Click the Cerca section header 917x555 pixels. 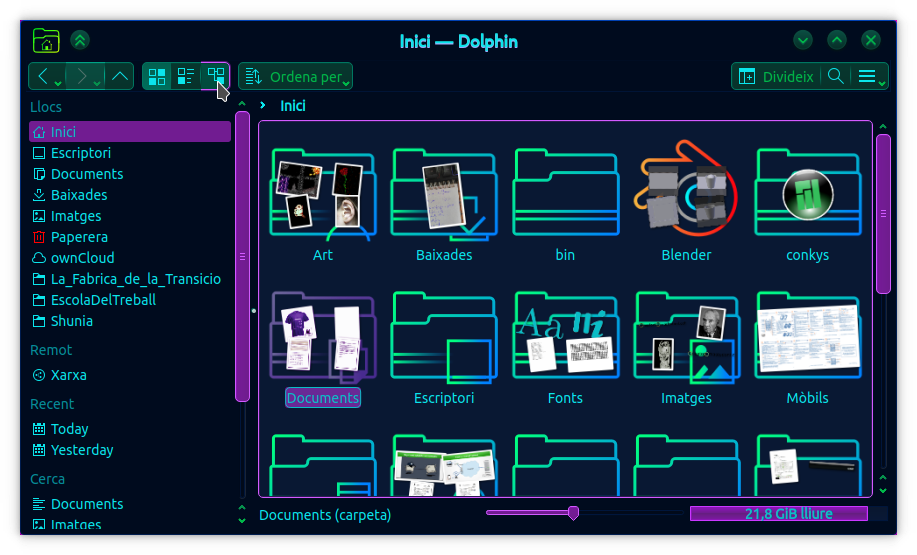(47, 479)
